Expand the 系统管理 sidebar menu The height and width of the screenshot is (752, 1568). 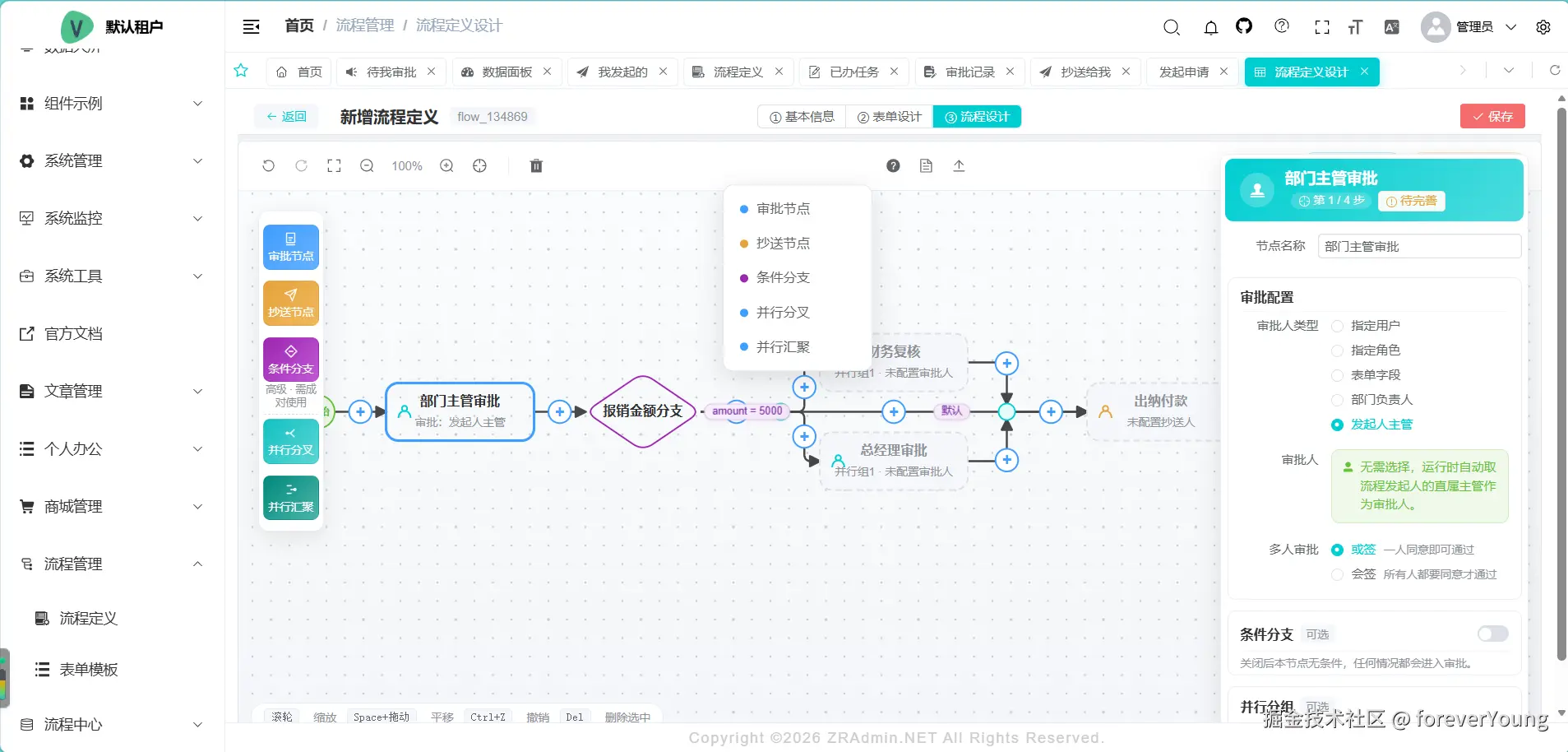[x=112, y=160]
